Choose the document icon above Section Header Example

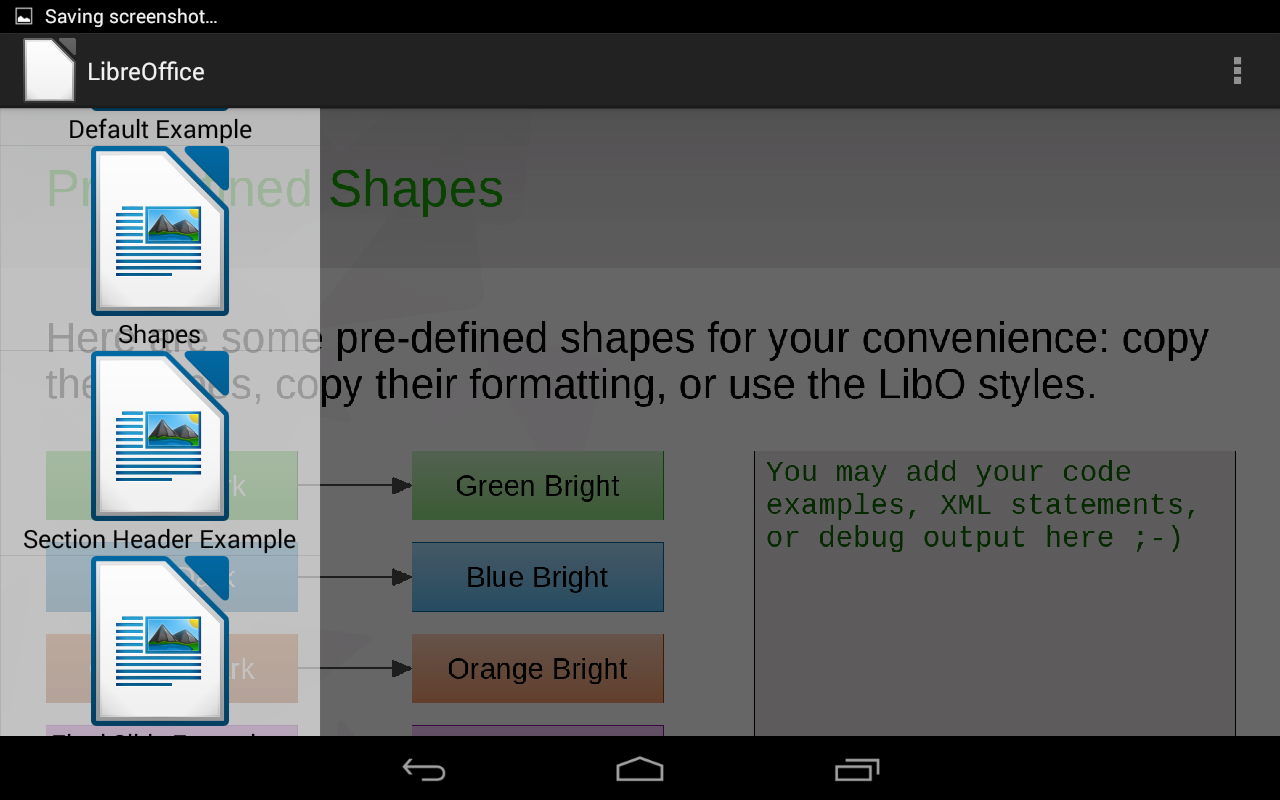(160, 436)
